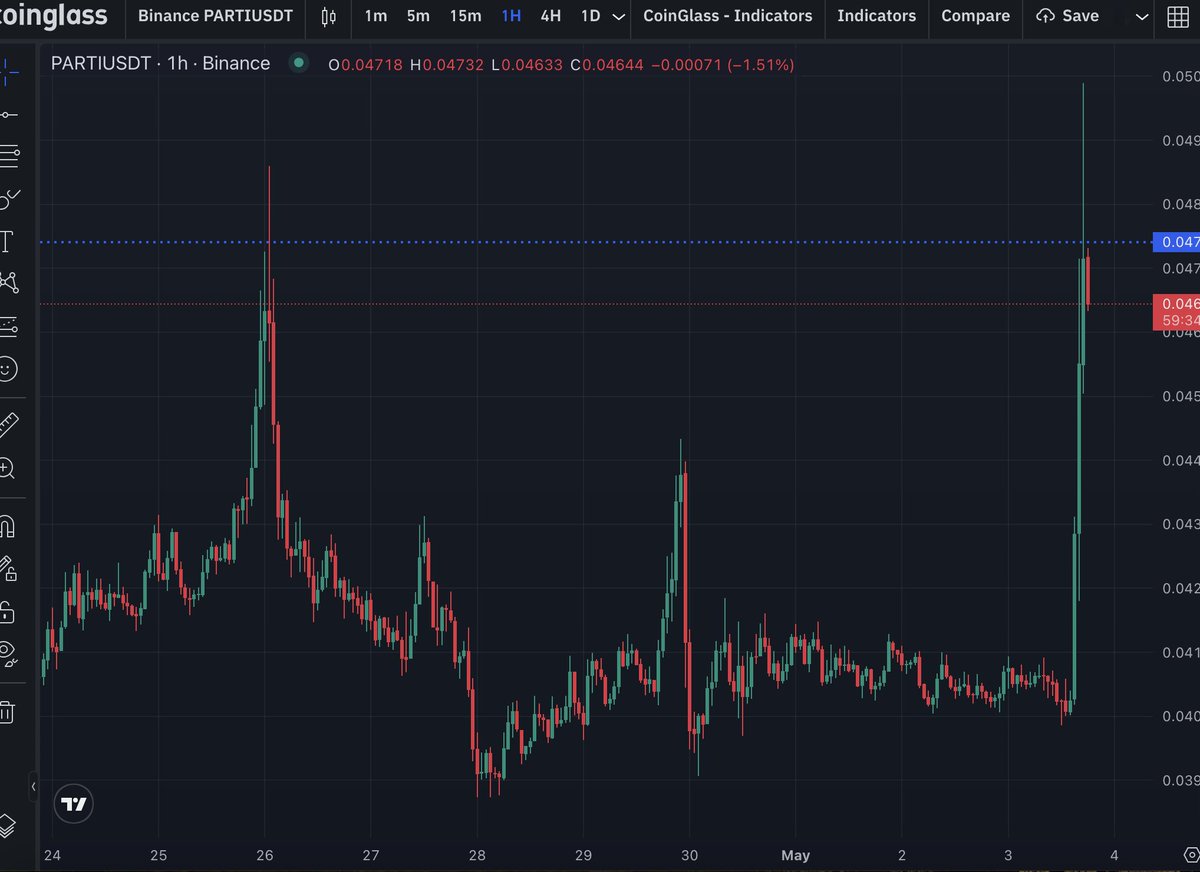Viewport: 1200px width, 872px height.
Task: Click the TradingView logo on chart
Action: (74, 804)
